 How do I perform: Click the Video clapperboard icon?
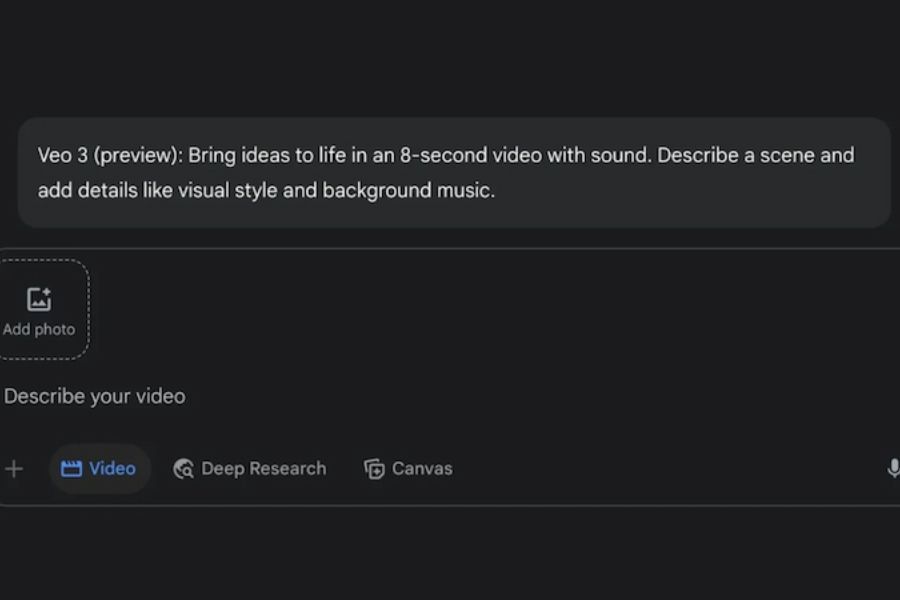pos(71,469)
